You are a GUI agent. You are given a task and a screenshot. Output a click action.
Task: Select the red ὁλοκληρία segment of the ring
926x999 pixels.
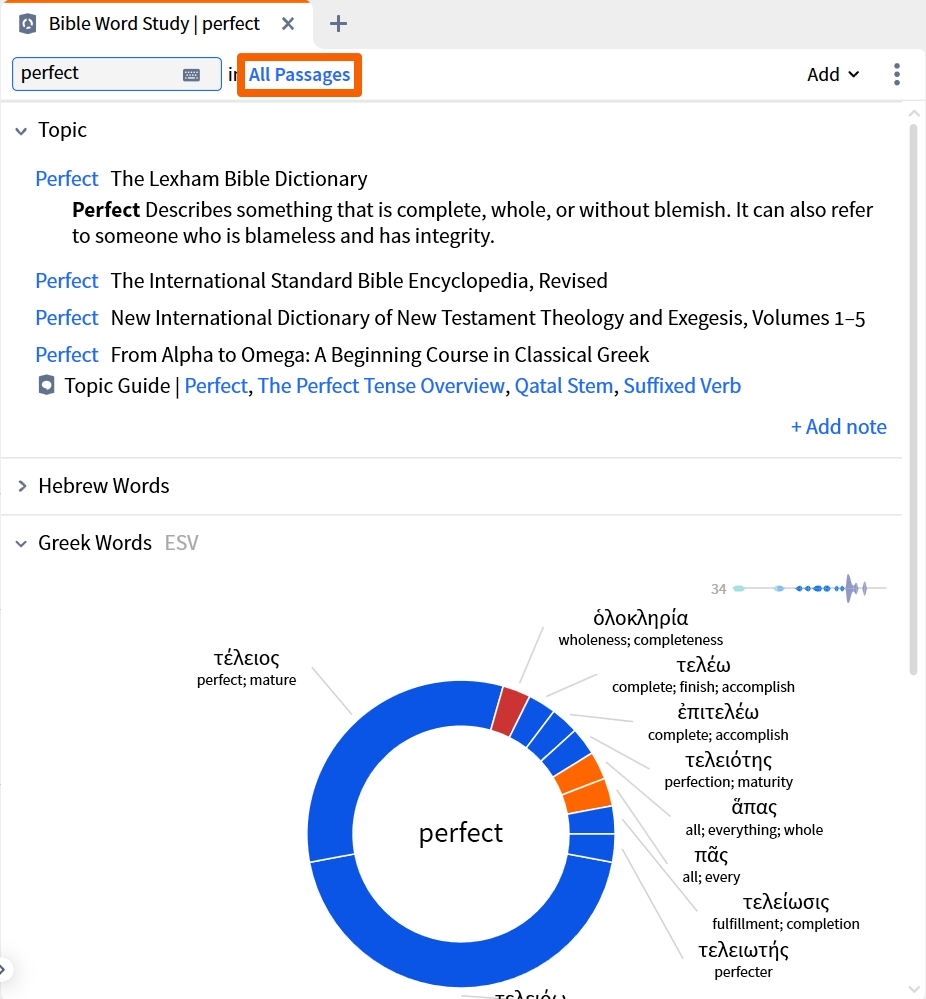510,710
